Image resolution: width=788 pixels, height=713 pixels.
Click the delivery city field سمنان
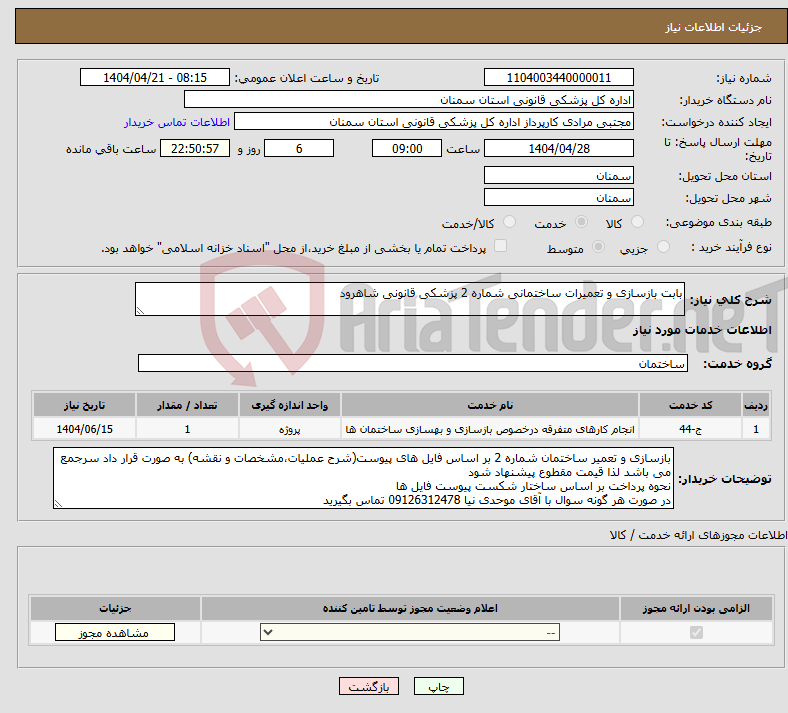coord(559,197)
